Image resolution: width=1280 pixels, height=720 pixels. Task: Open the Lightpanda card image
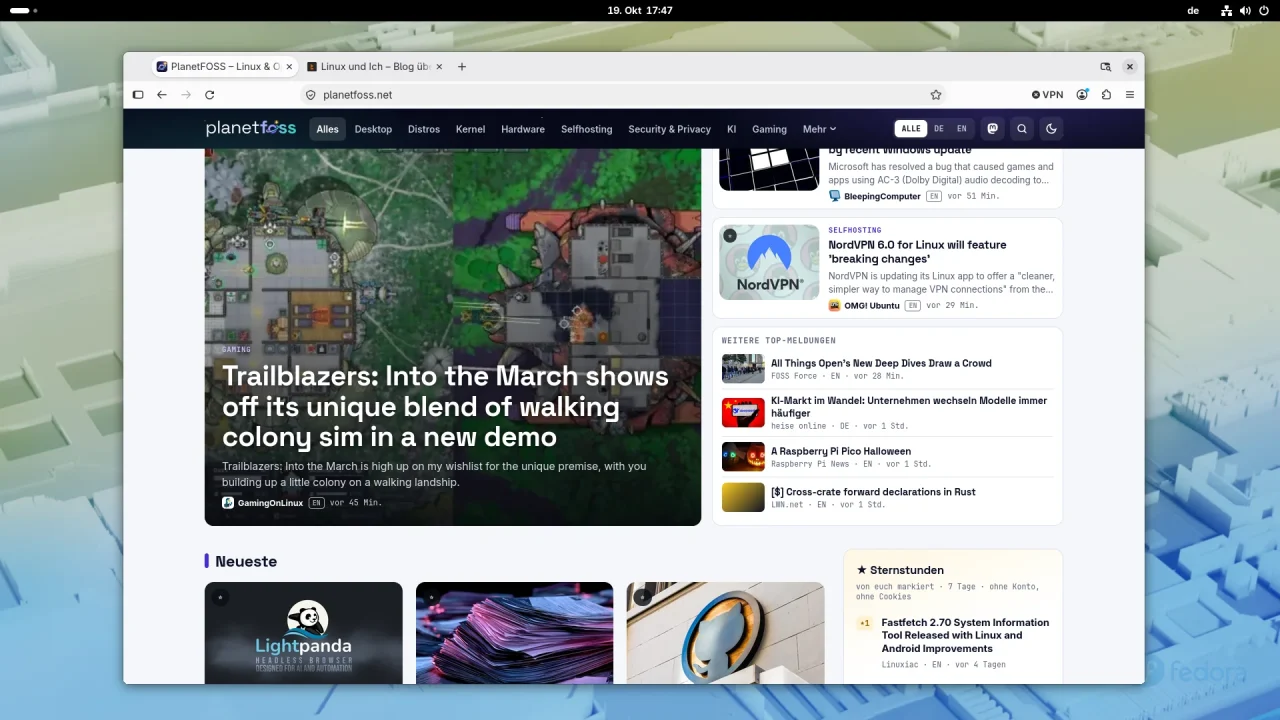(304, 633)
